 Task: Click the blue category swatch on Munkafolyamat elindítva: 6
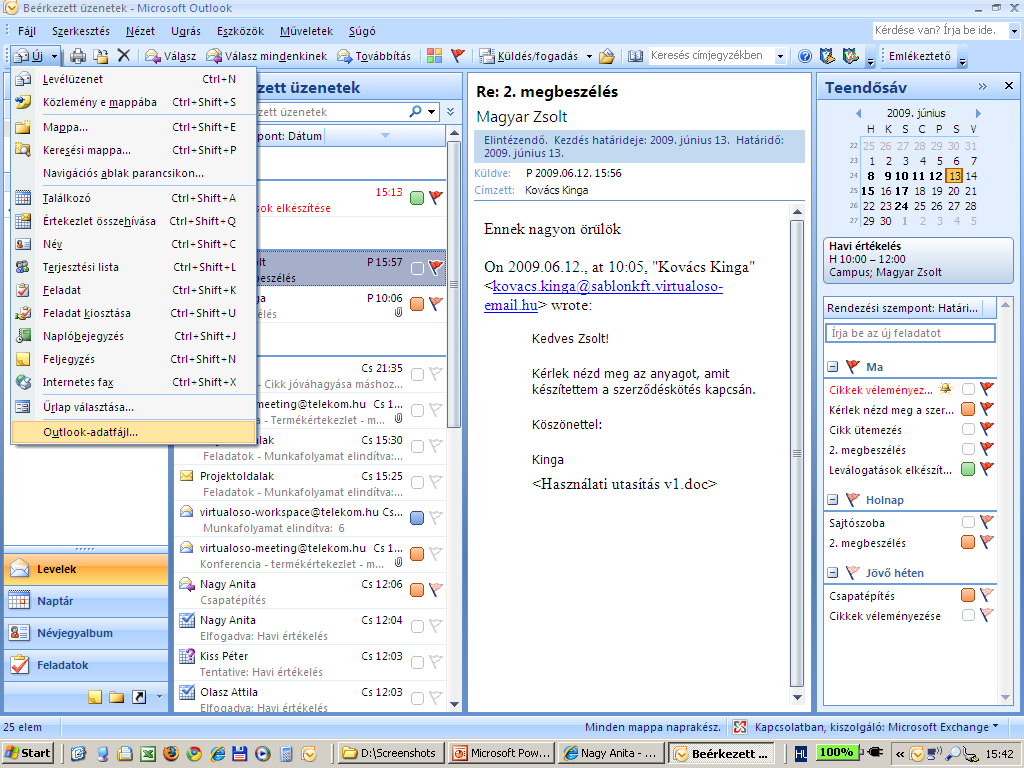click(x=417, y=518)
